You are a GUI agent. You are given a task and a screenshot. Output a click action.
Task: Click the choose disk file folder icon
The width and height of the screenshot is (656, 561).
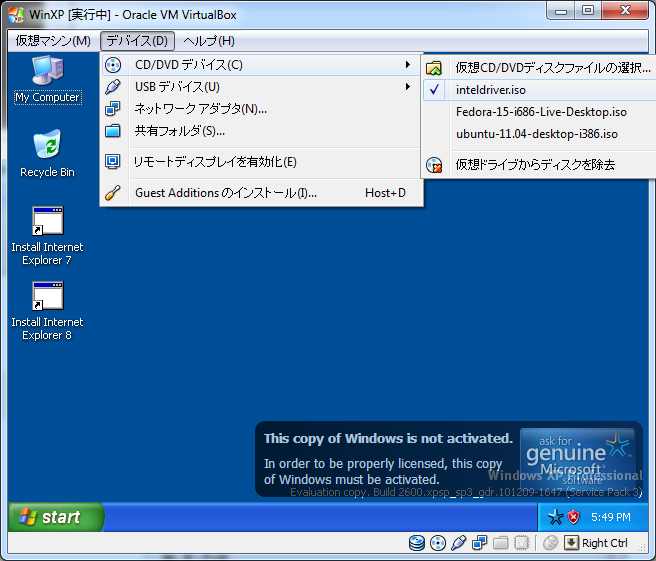[434, 67]
